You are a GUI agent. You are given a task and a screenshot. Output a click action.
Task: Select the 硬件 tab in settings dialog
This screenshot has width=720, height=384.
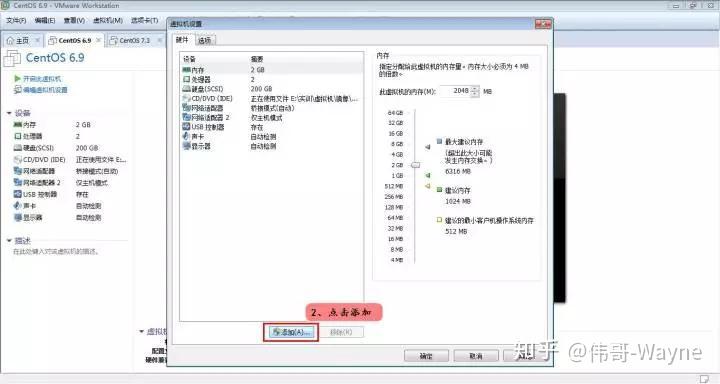(182, 40)
